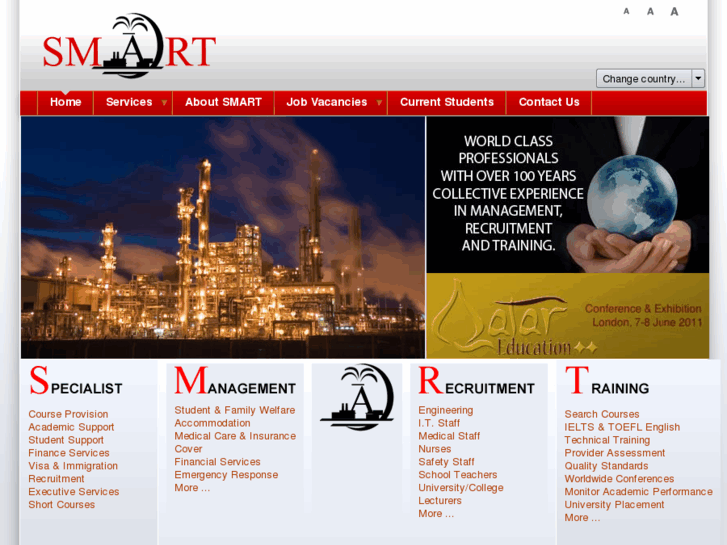727x545 pixels.
Task: Select the smallest font size A
Action: (626, 11)
